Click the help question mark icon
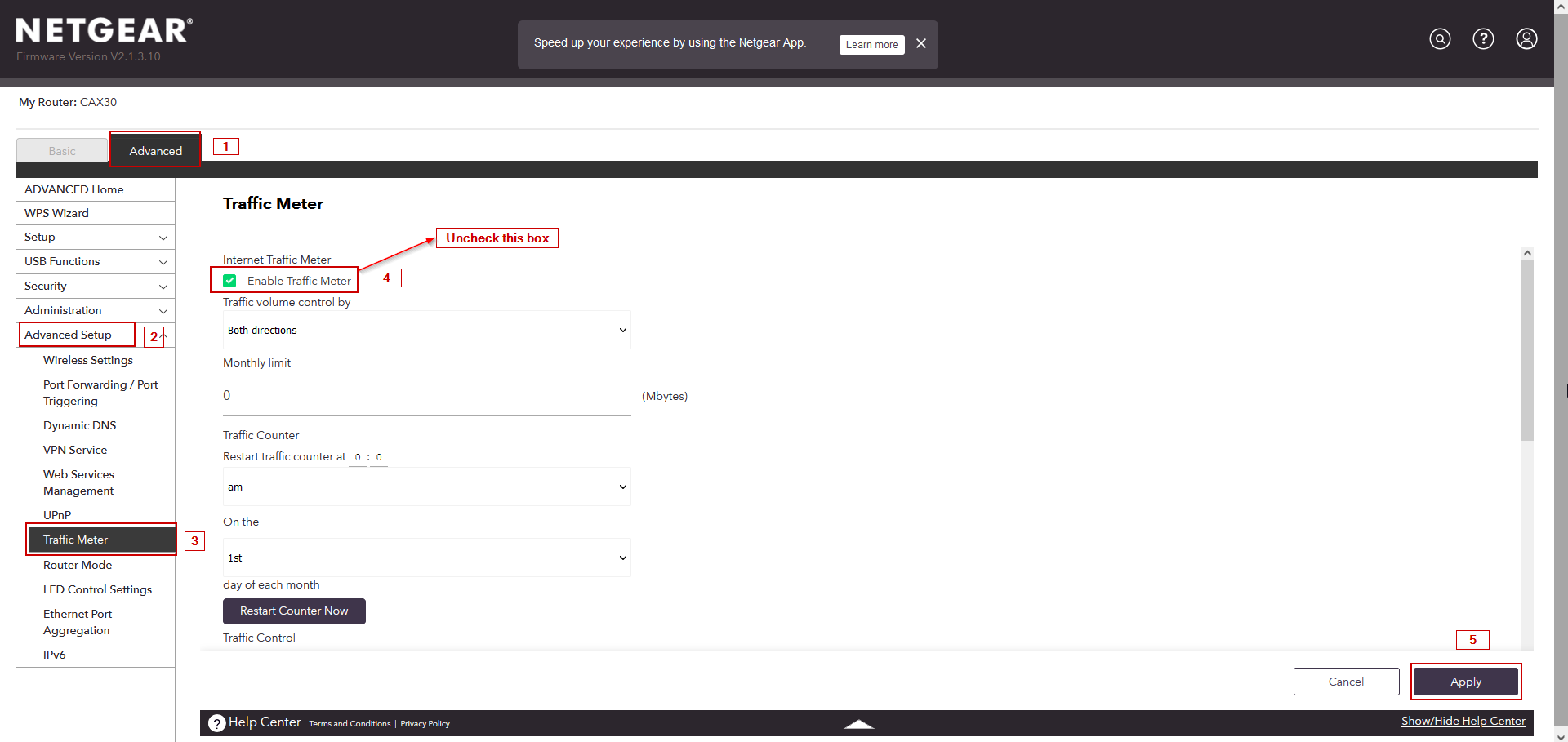 pyautogui.click(x=1483, y=38)
